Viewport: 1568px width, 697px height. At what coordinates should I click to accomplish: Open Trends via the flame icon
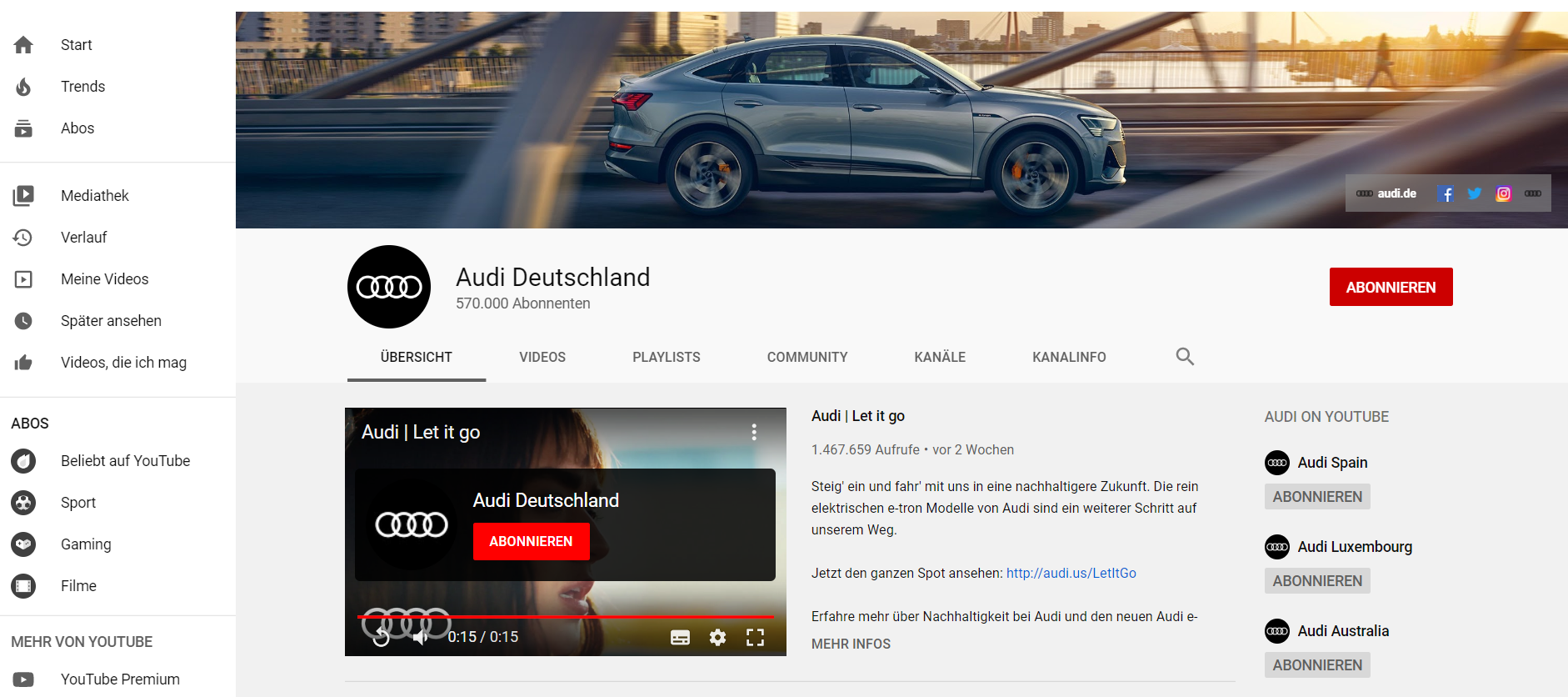pyautogui.click(x=23, y=87)
